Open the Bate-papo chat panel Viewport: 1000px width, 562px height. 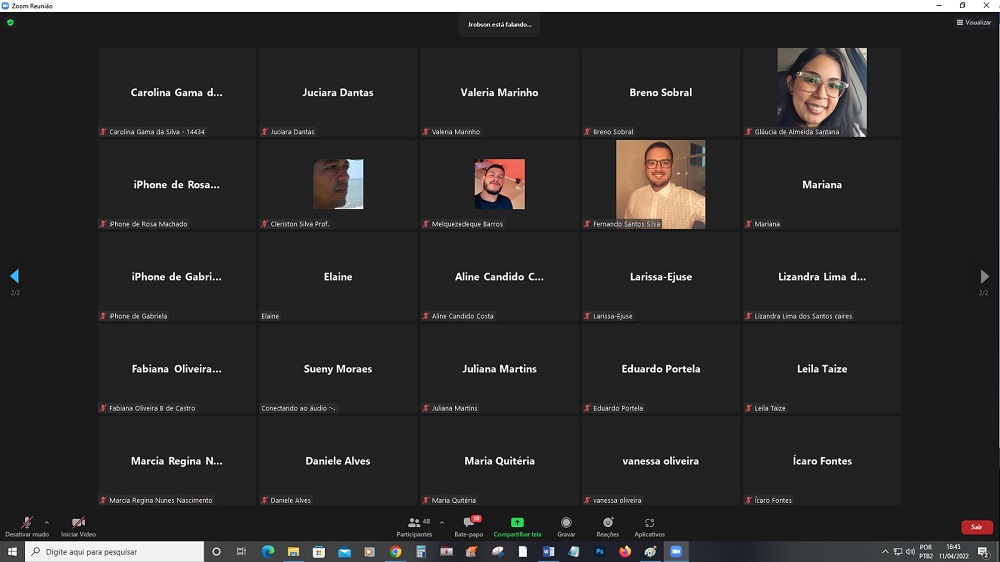(468, 524)
